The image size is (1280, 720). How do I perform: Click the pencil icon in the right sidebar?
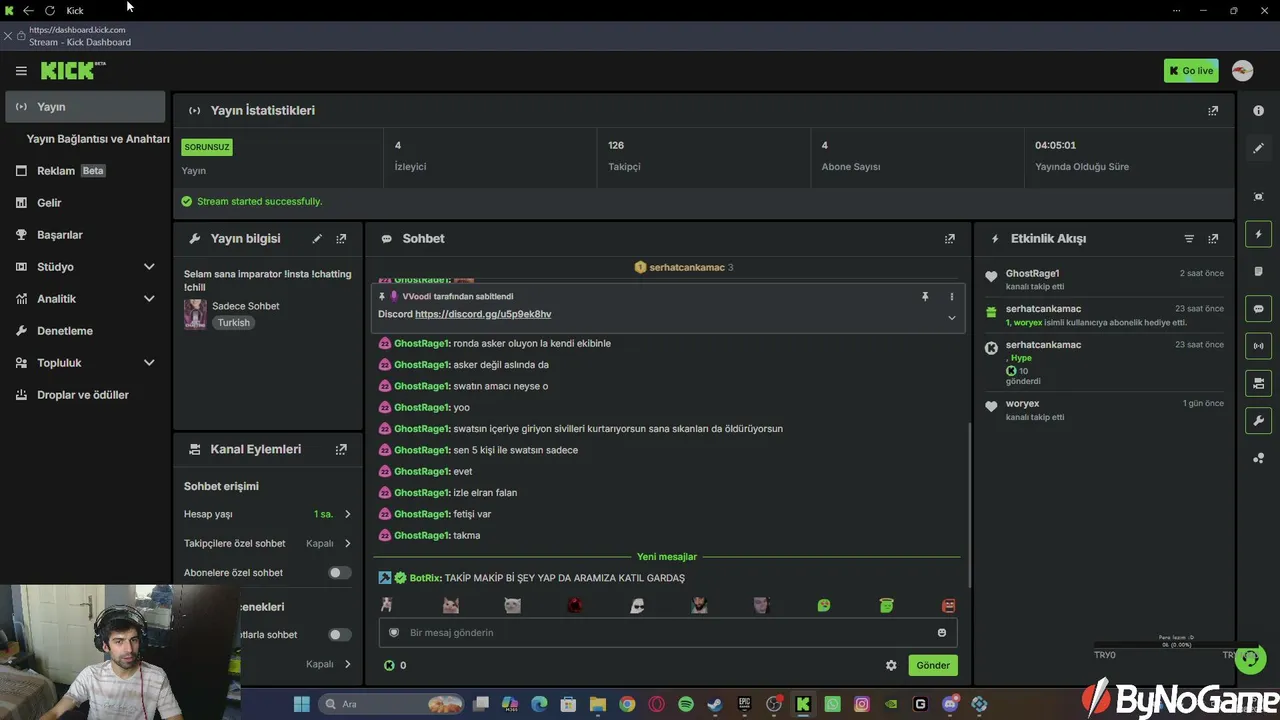pyautogui.click(x=1258, y=148)
